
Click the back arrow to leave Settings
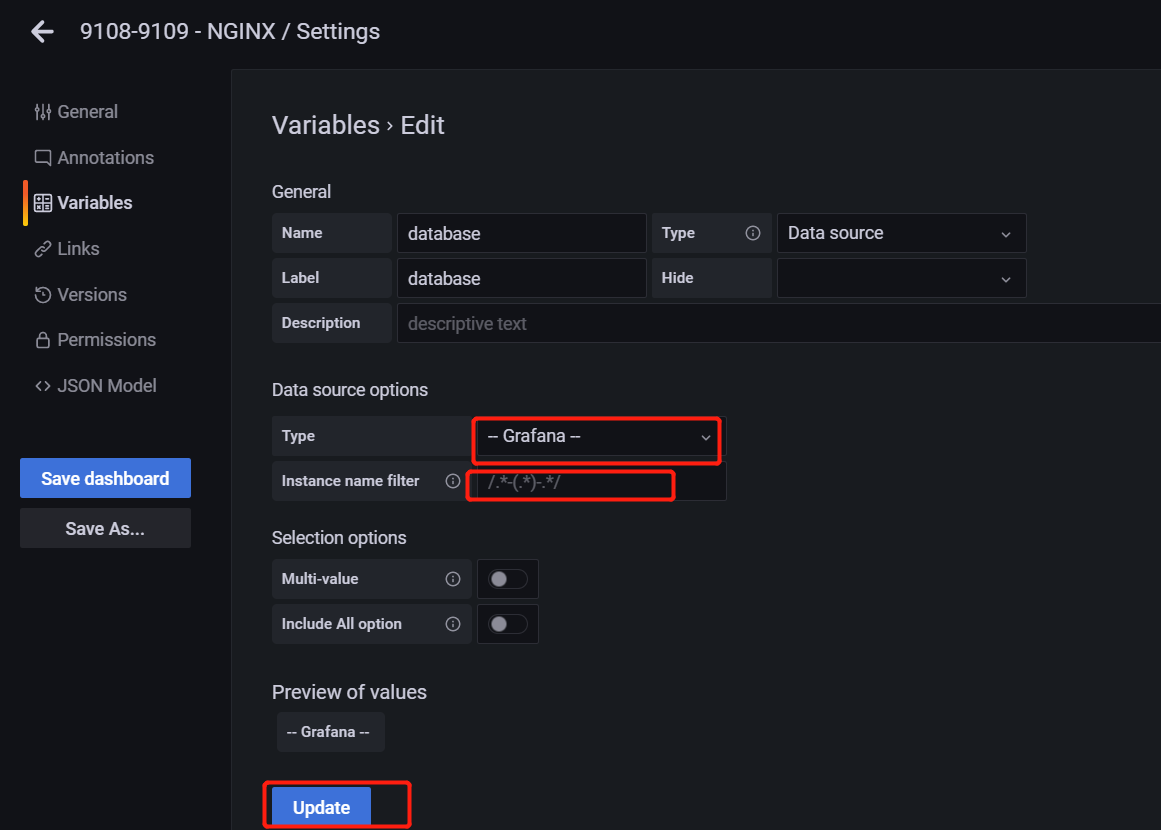[41, 31]
